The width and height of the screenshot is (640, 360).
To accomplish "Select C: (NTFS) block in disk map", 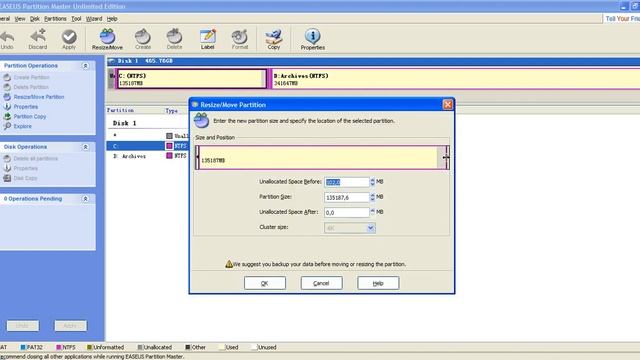I will click(x=192, y=79).
